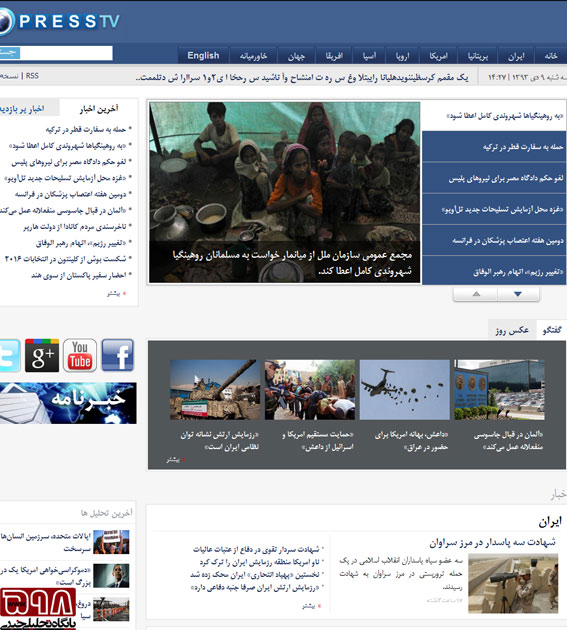The width and height of the screenshot is (567, 630).
Task: Switch to English language menu item
Action: [x=203, y=55]
